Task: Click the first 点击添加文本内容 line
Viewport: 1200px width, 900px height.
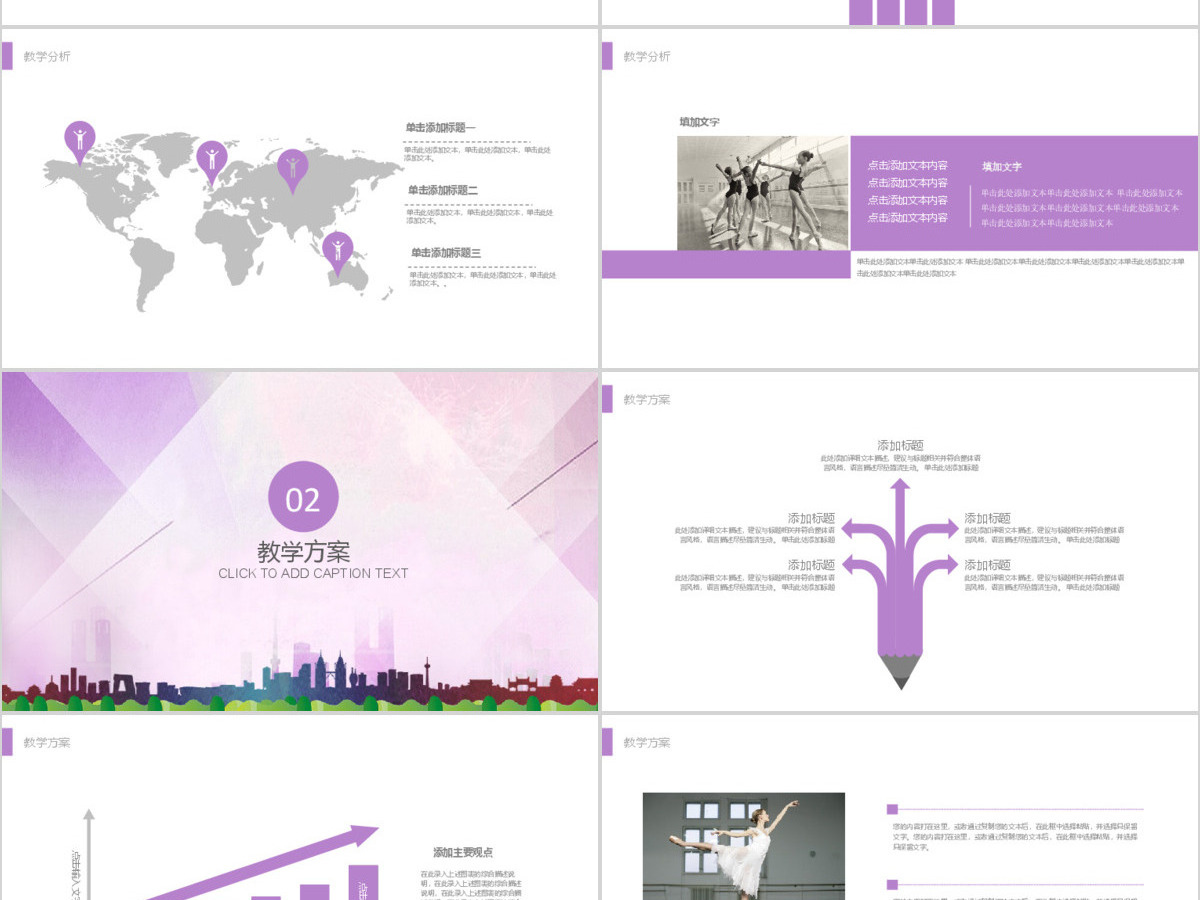Action: click(907, 166)
